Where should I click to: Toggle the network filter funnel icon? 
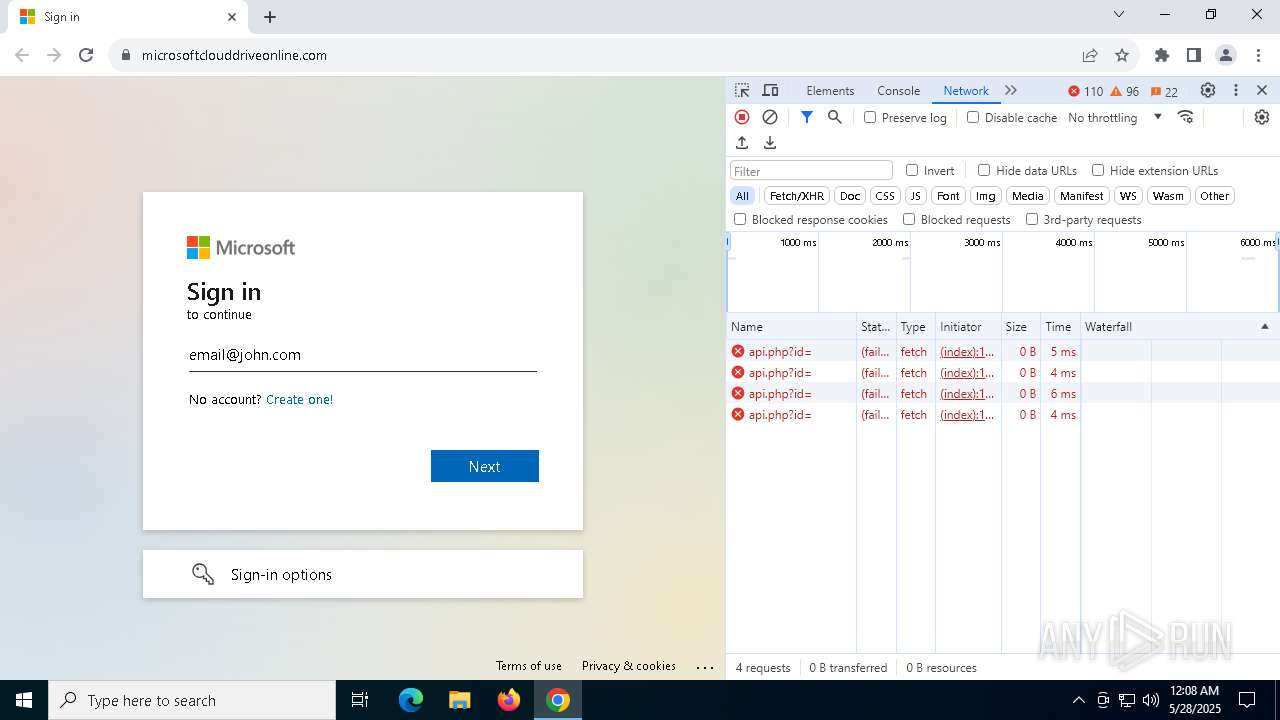point(807,117)
